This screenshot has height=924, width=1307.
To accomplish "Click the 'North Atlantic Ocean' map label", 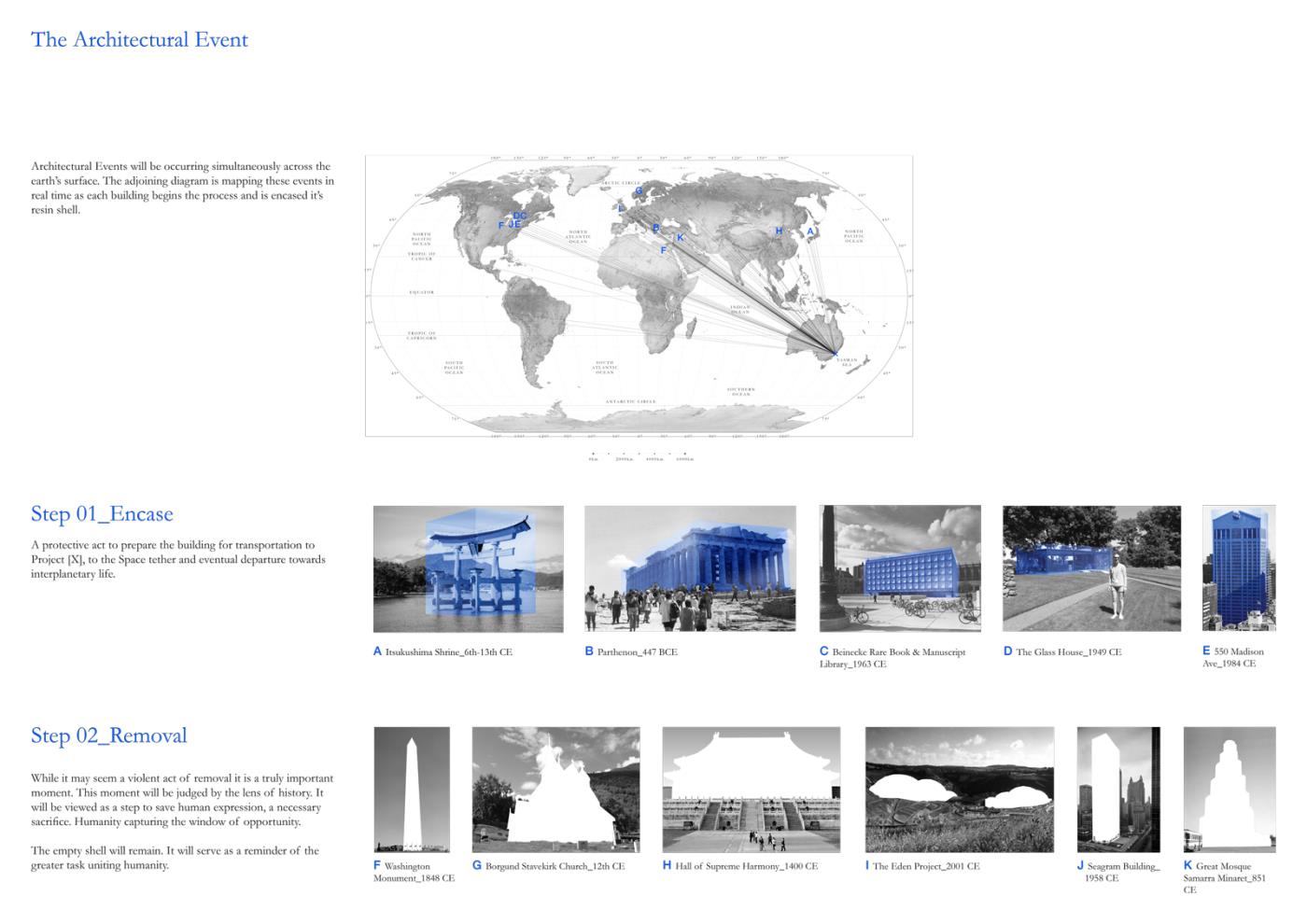I will click(x=578, y=236).
